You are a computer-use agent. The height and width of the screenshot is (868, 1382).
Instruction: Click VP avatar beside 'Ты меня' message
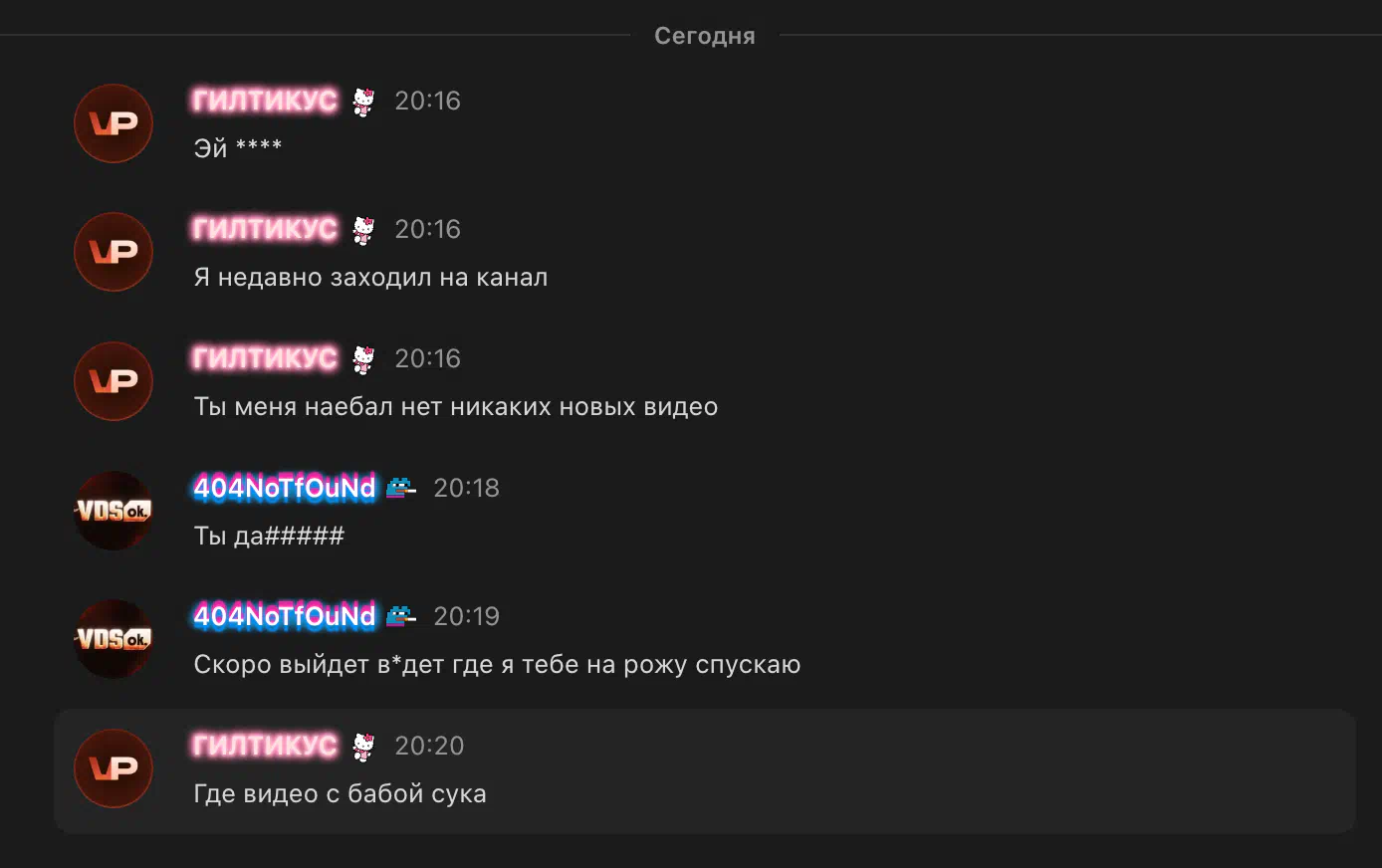114,381
